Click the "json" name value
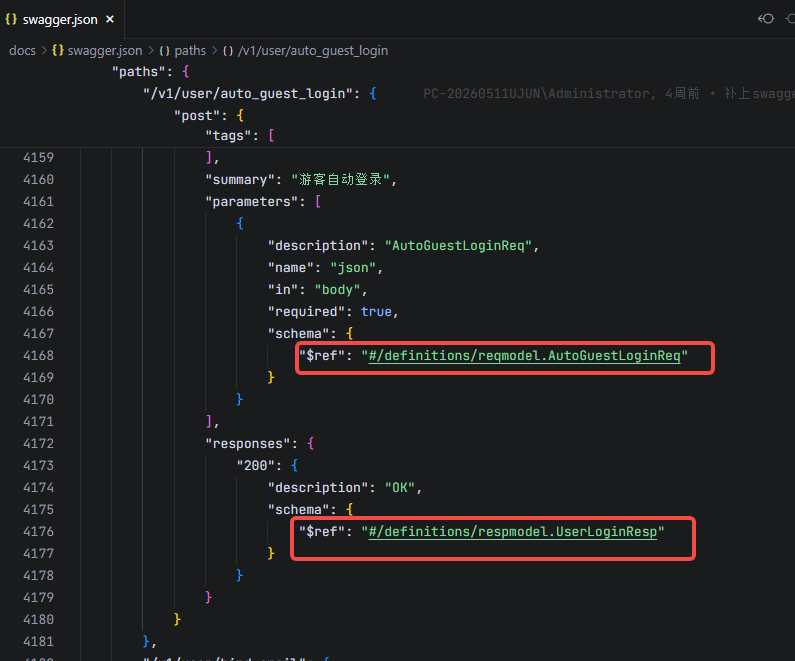The width and height of the screenshot is (795, 661). (353, 268)
